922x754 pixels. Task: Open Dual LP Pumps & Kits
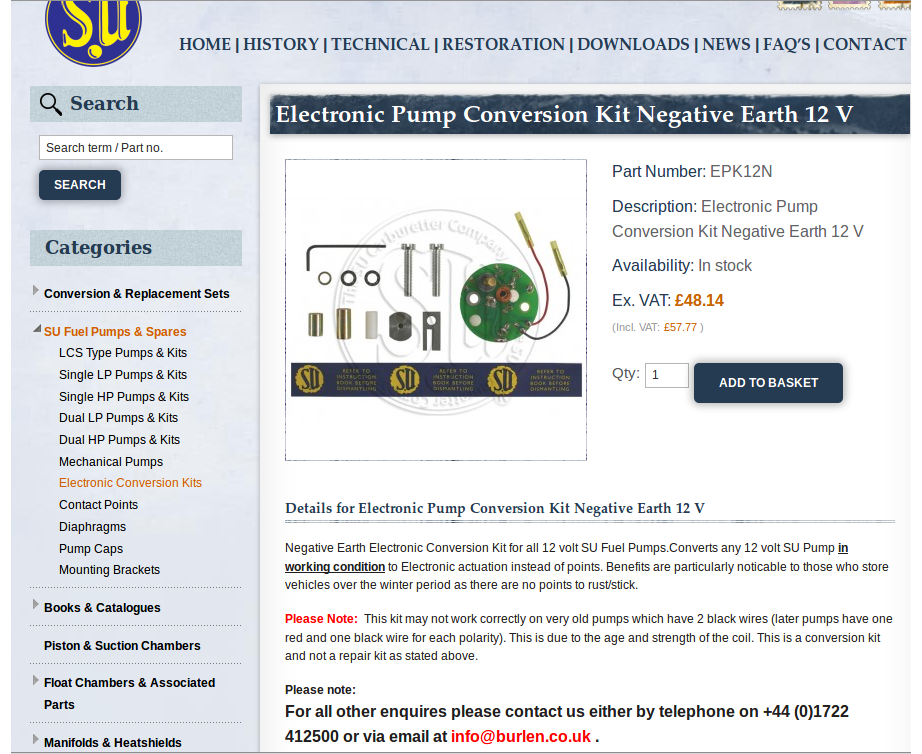pyautogui.click(x=118, y=418)
